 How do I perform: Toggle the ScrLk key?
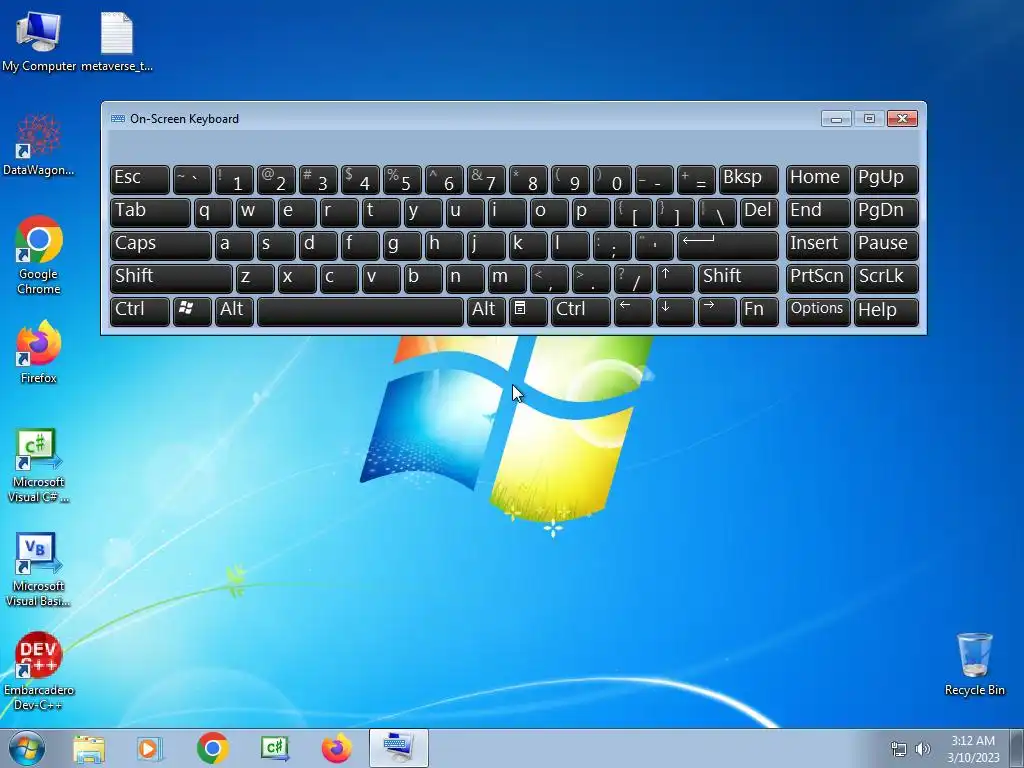(886, 278)
